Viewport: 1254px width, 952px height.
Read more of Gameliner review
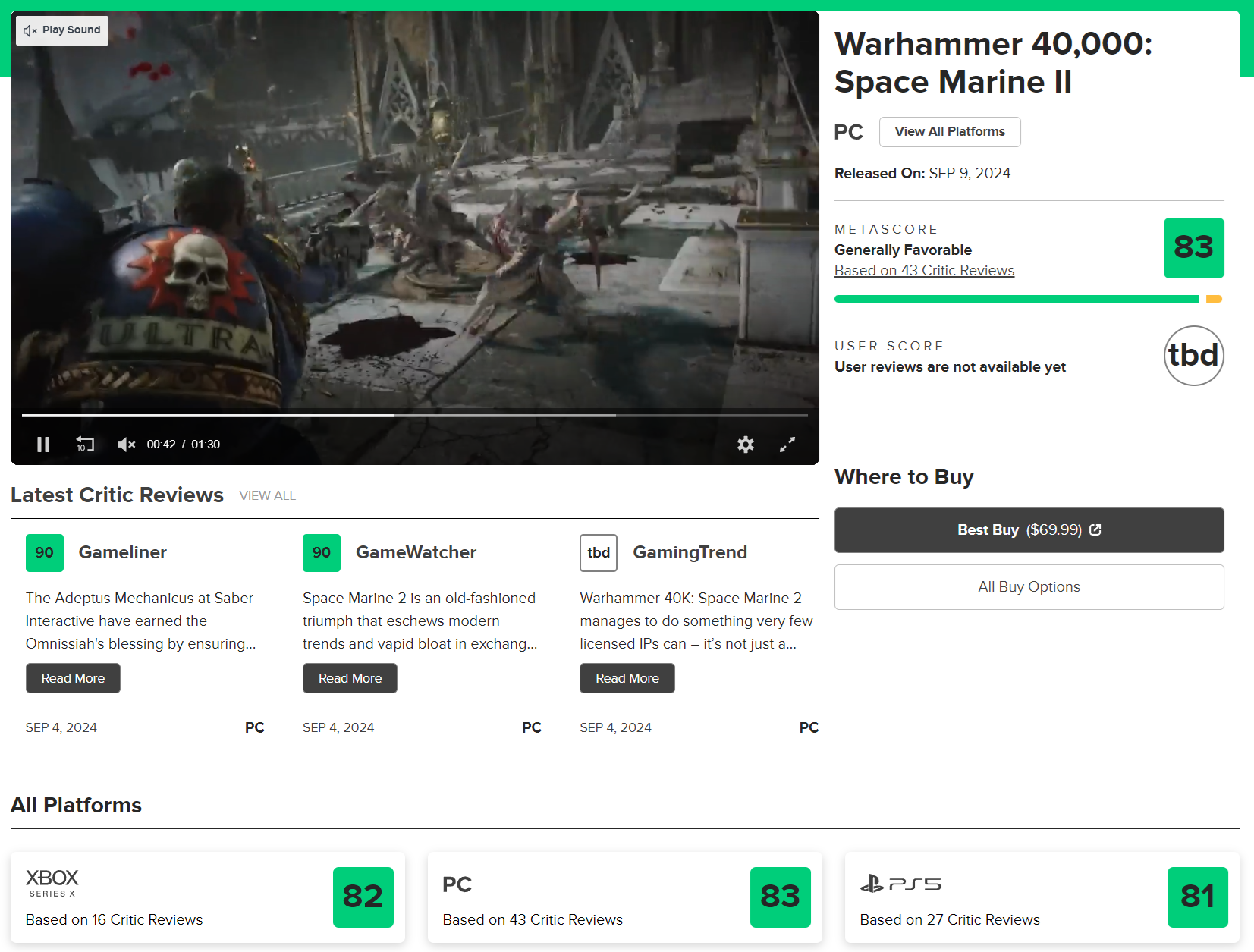click(73, 678)
